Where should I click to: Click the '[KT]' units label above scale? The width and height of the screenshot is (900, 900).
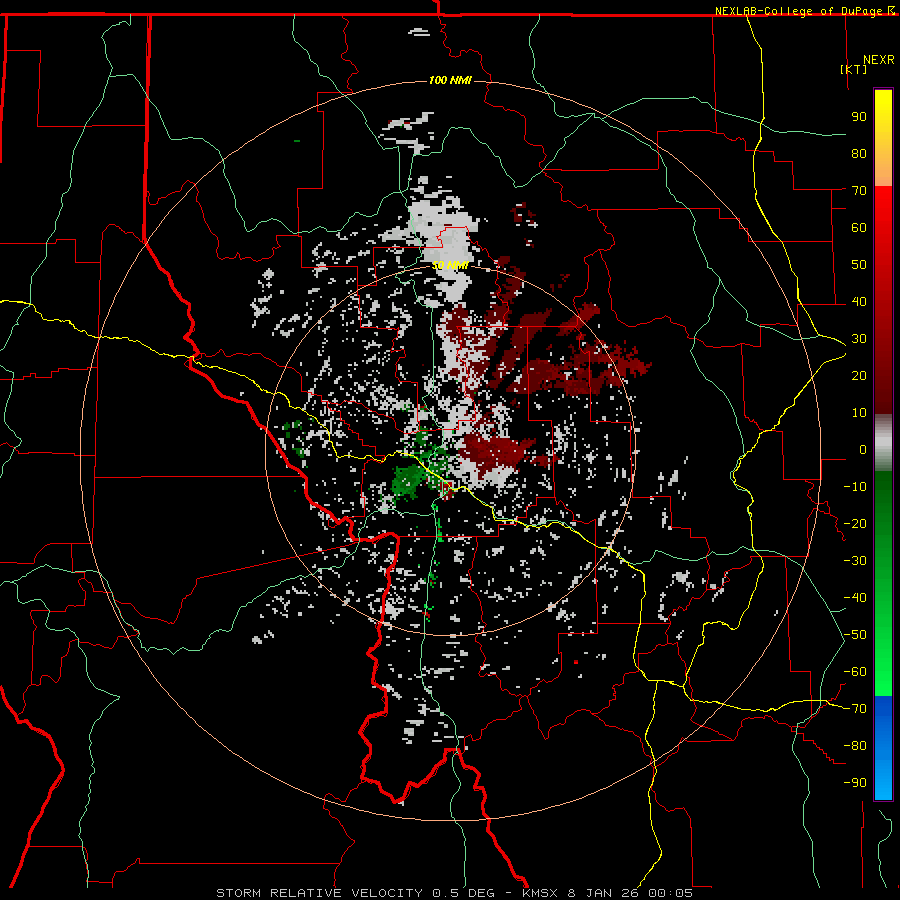853,69
